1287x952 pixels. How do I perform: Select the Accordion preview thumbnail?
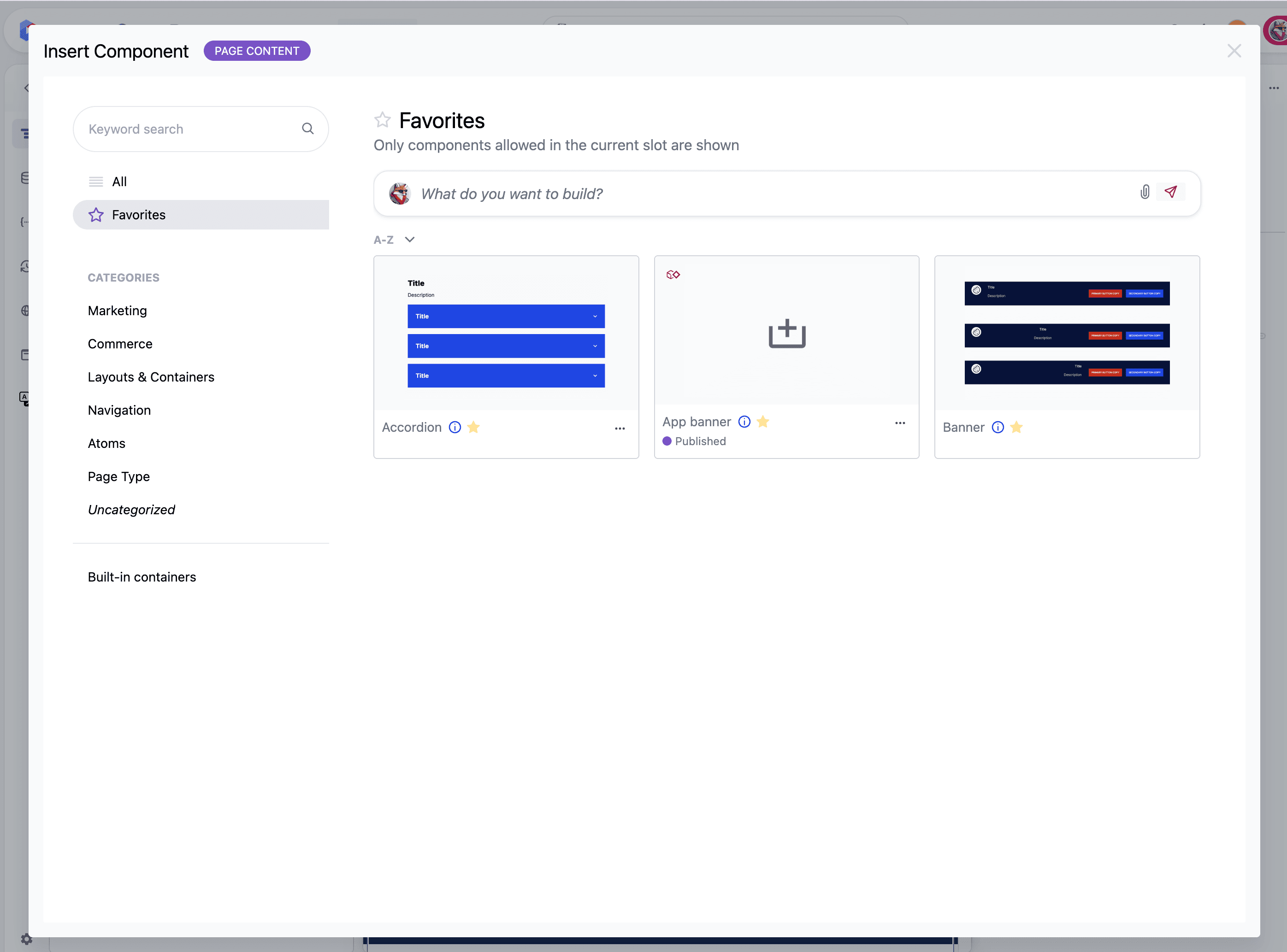tap(506, 334)
